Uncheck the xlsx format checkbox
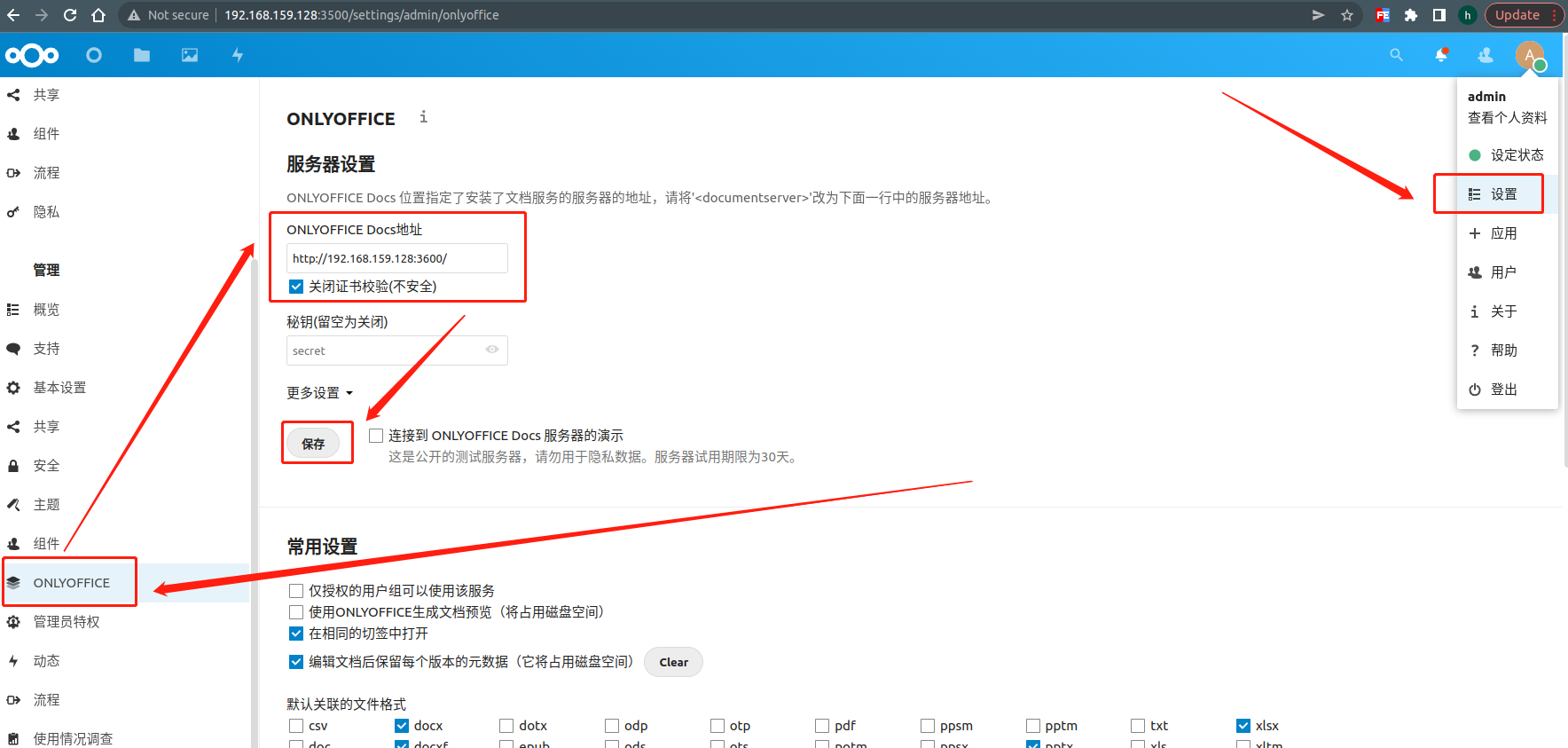Viewport: 1568px width, 748px height. pos(1243,726)
